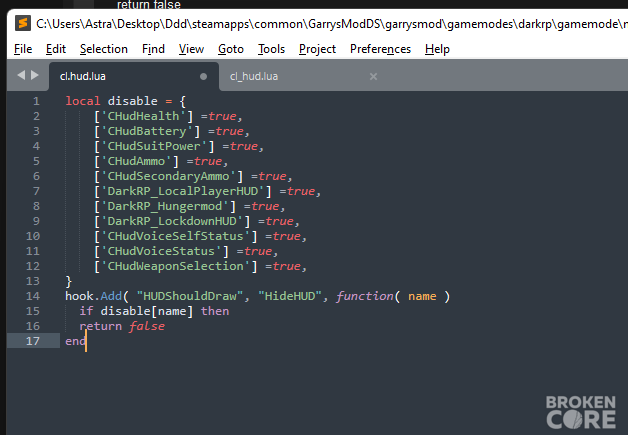Open the Selection menu
Viewport: 628px width, 435px height.
tap(104, 49)
